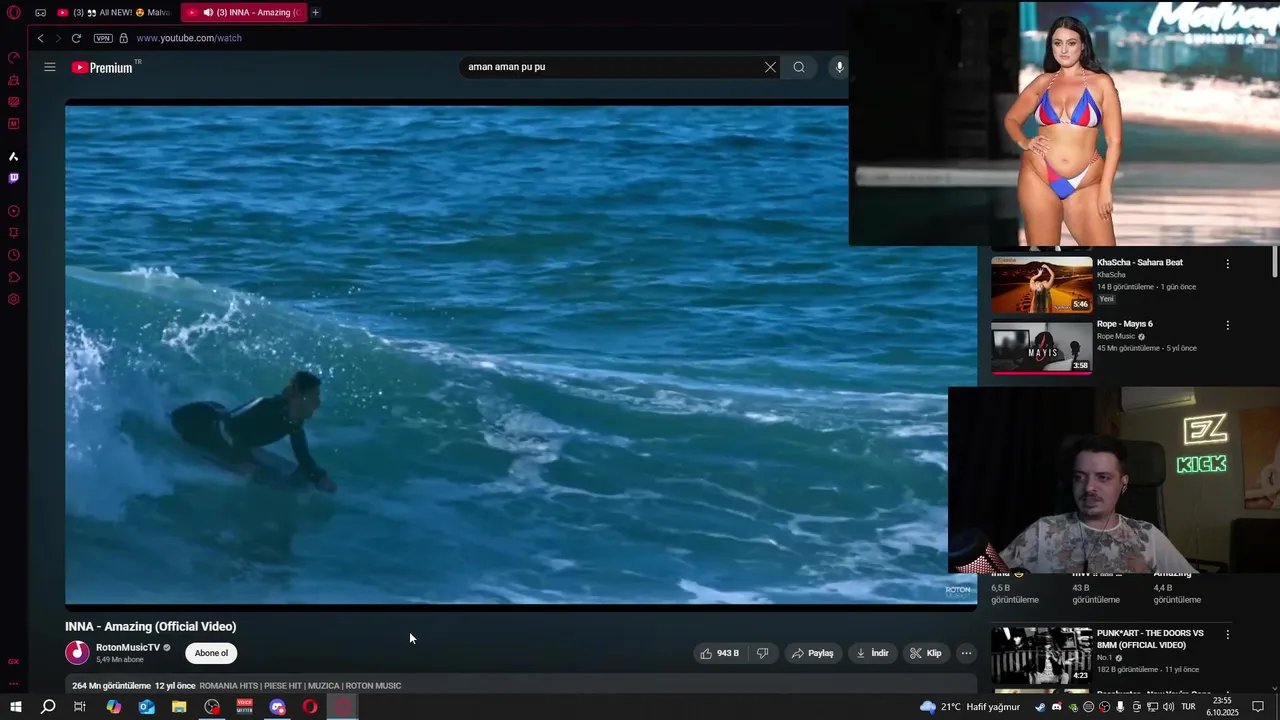This screenshot has height=720, width=1280.
Task: Open PUNK*ART The Doors vs 8MM thumbnail
Action: point(1042,655)
